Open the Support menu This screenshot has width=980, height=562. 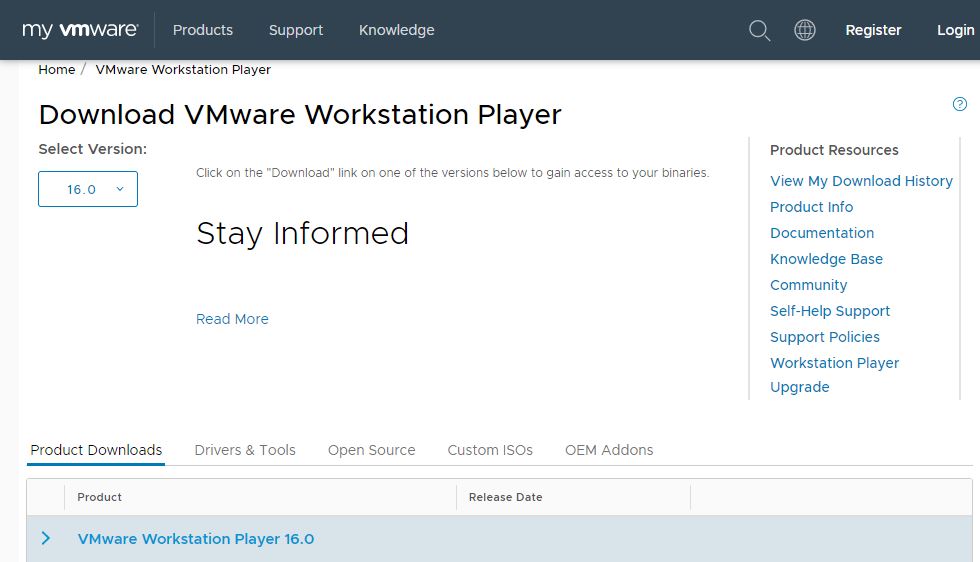296,30
